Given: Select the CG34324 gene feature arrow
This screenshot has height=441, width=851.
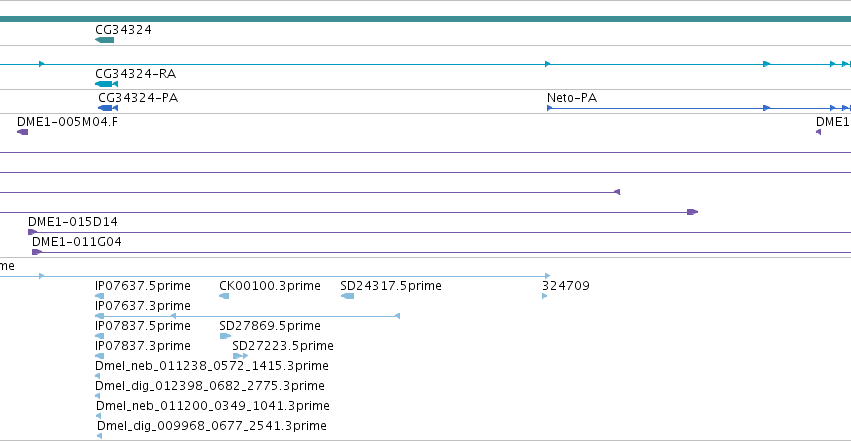Looking at the screenshot, I should [x=104, y=40].
